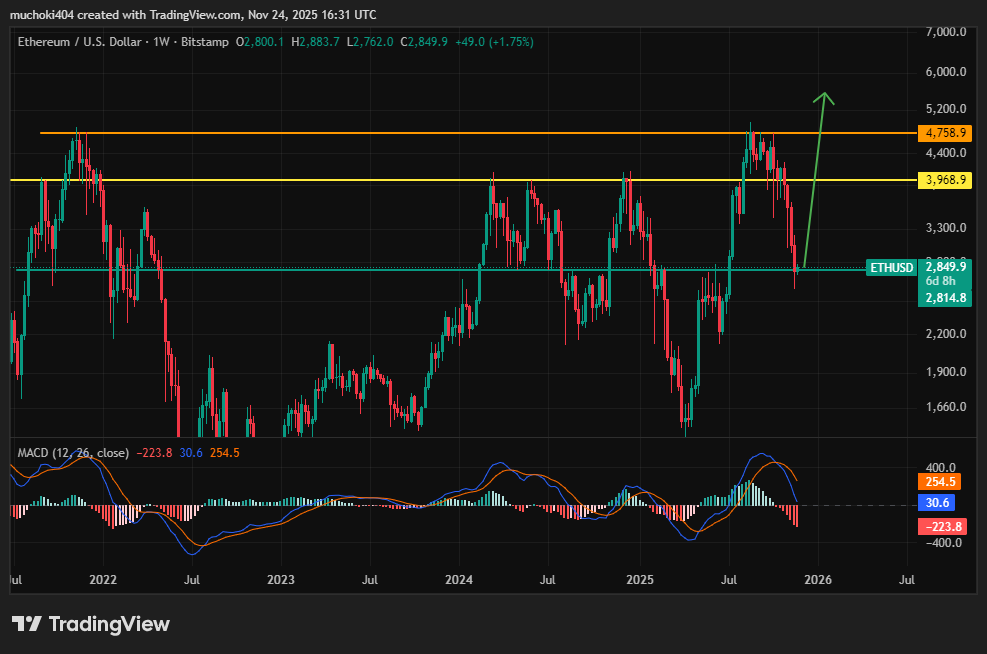The width and height of the screenshot is (987, 654).
Task: Click the yellow 3,968.9 price level label
Action: [944, 181]
